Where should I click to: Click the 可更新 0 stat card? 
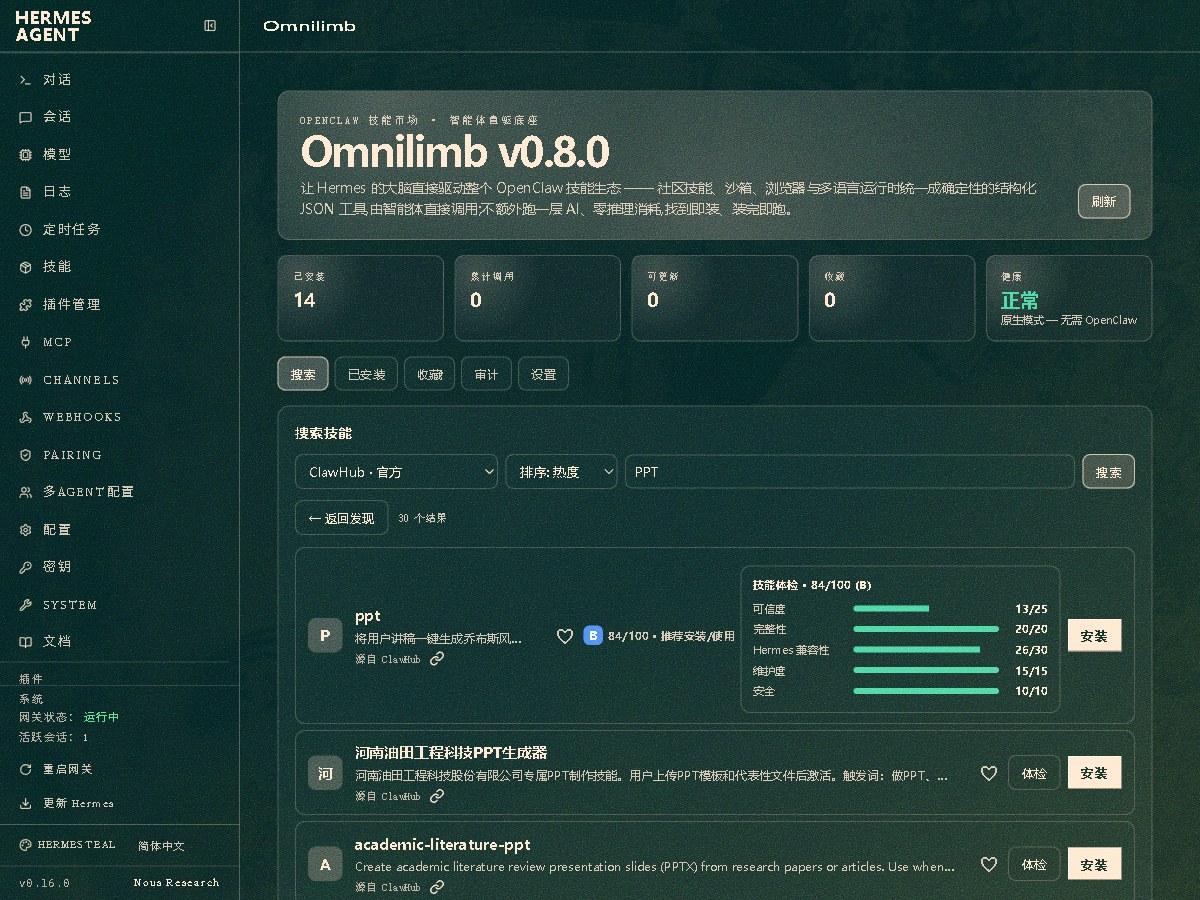[x=715, y=298]
